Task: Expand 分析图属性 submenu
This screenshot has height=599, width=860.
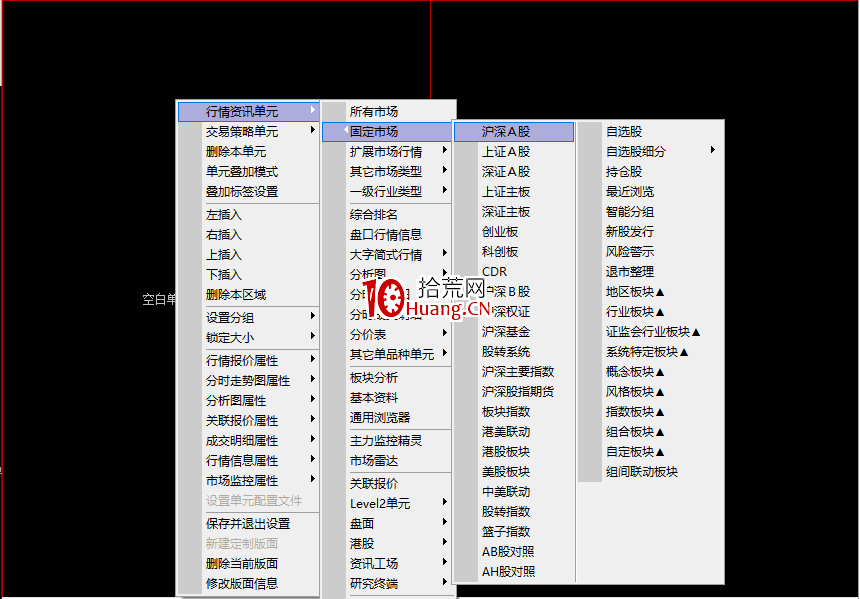Action: 248,400
